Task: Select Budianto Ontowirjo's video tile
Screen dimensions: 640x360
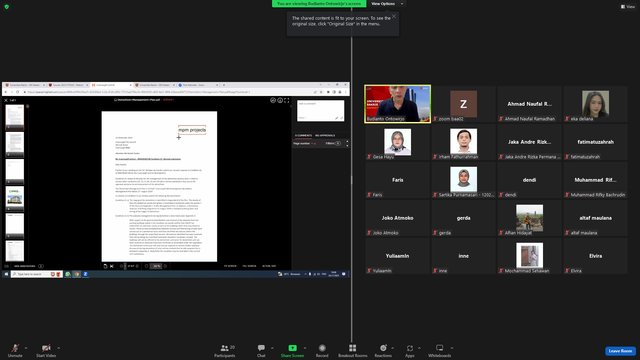Action: (398, 104)
